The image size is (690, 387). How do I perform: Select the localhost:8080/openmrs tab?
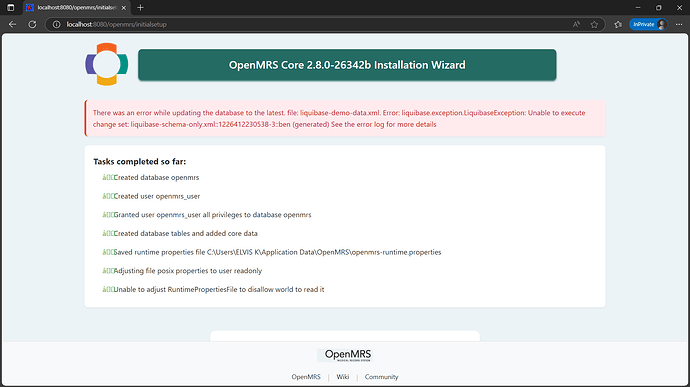pos(77,7)
